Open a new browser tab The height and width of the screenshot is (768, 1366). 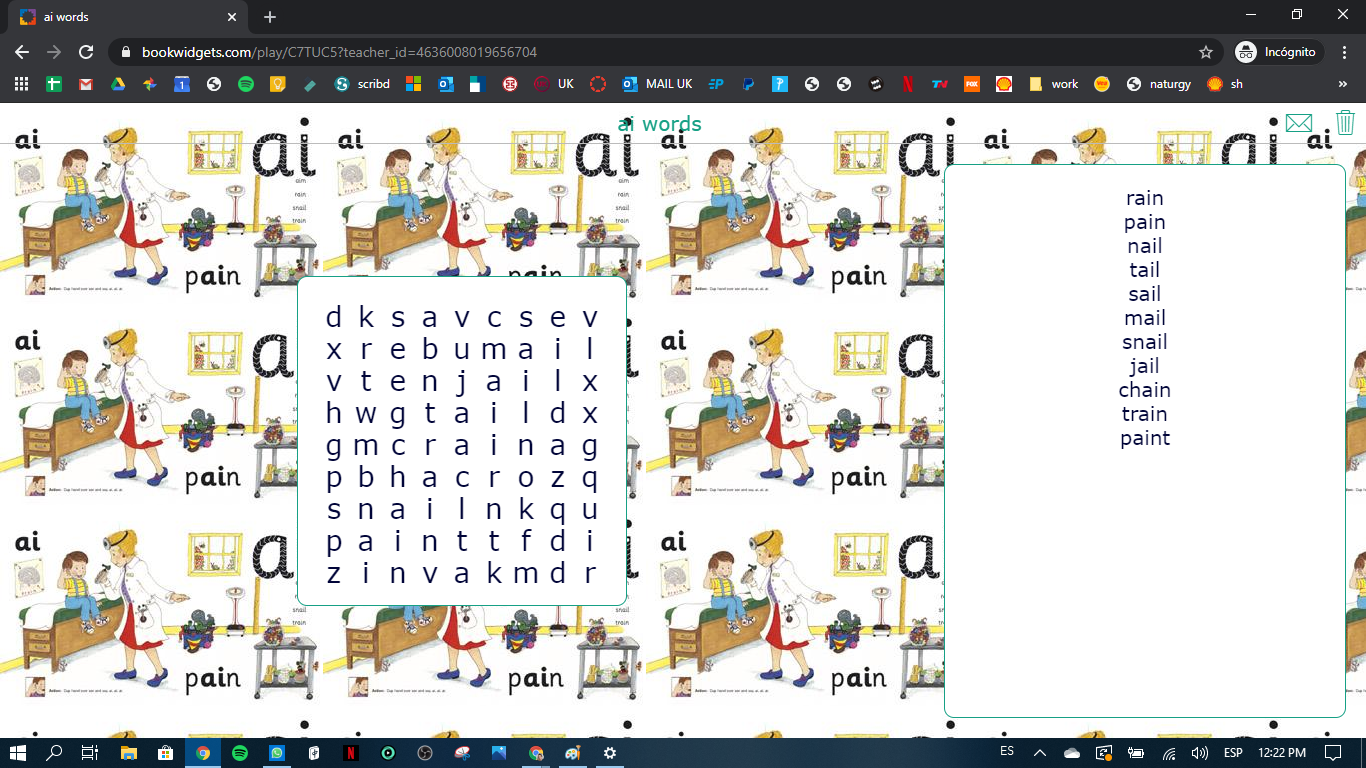pos(270,17)
